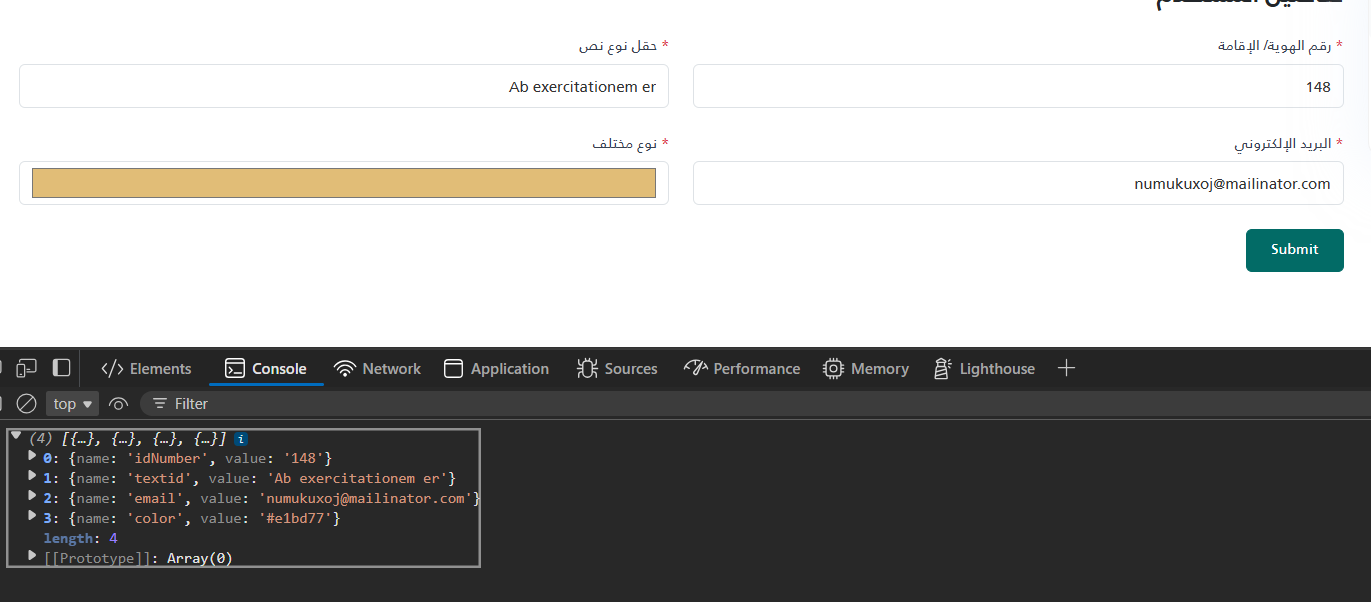Open live expression eye icon
The width and height of the screenshot is (1371, 602).
tap(118, 404)
